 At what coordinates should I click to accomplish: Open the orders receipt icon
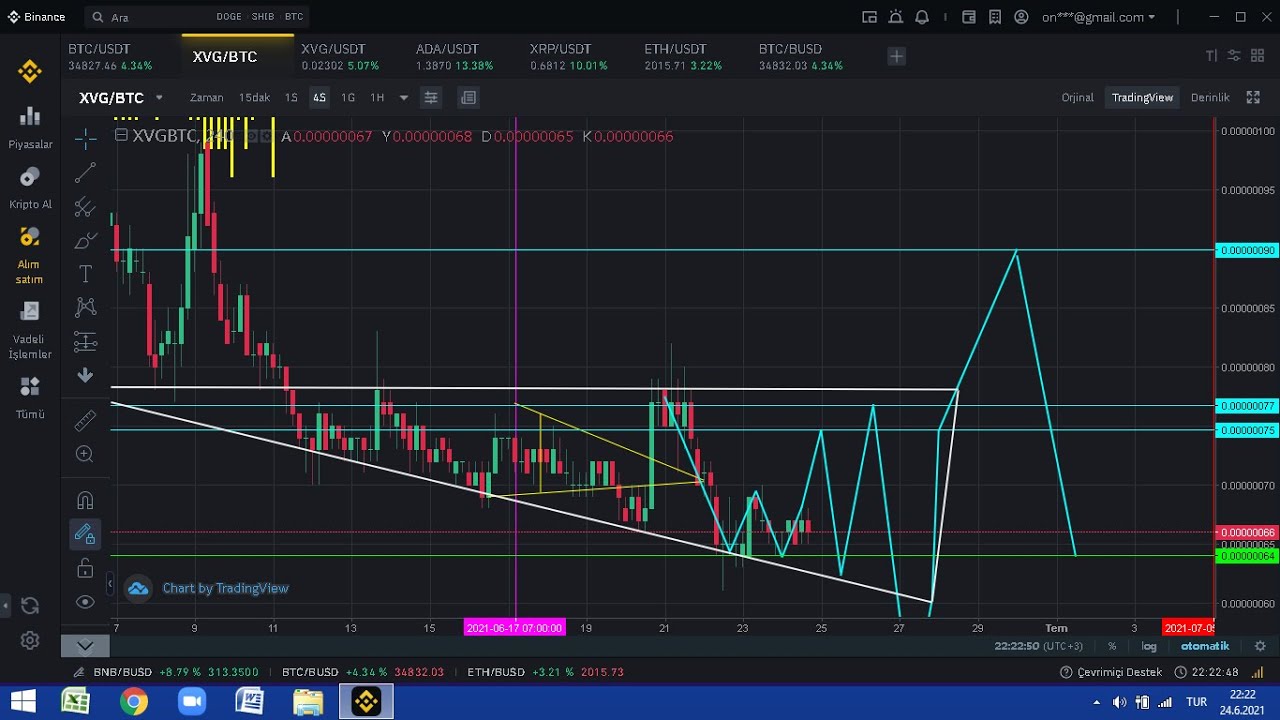coord(994,17)
